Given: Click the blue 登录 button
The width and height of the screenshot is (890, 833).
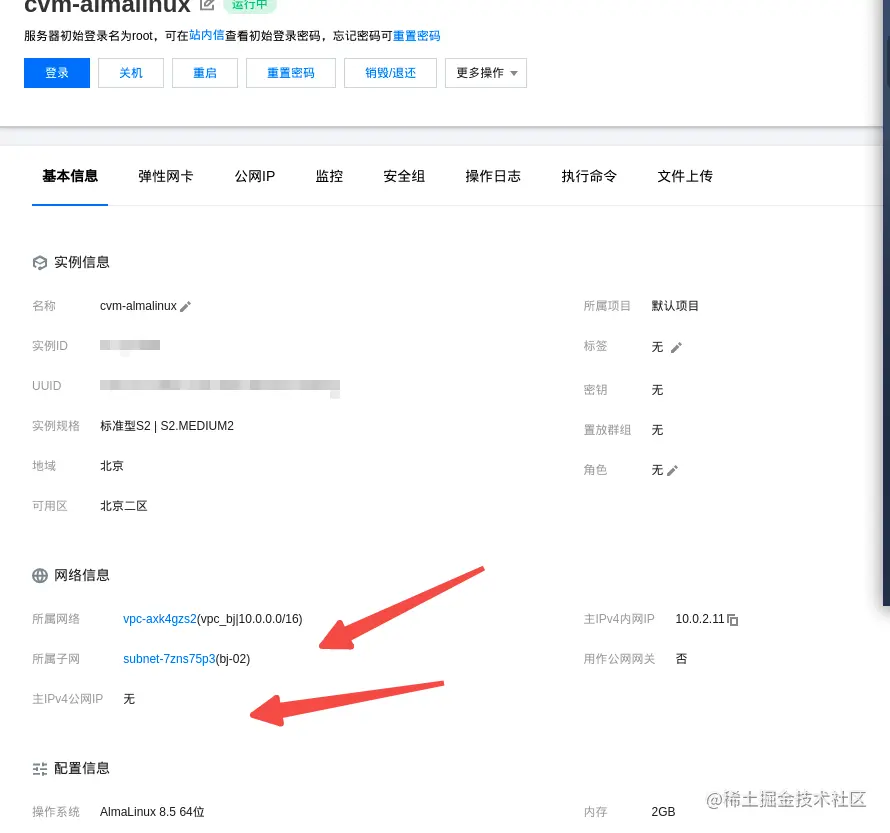Looking at the screenshot, I should (x=57, y=73).
